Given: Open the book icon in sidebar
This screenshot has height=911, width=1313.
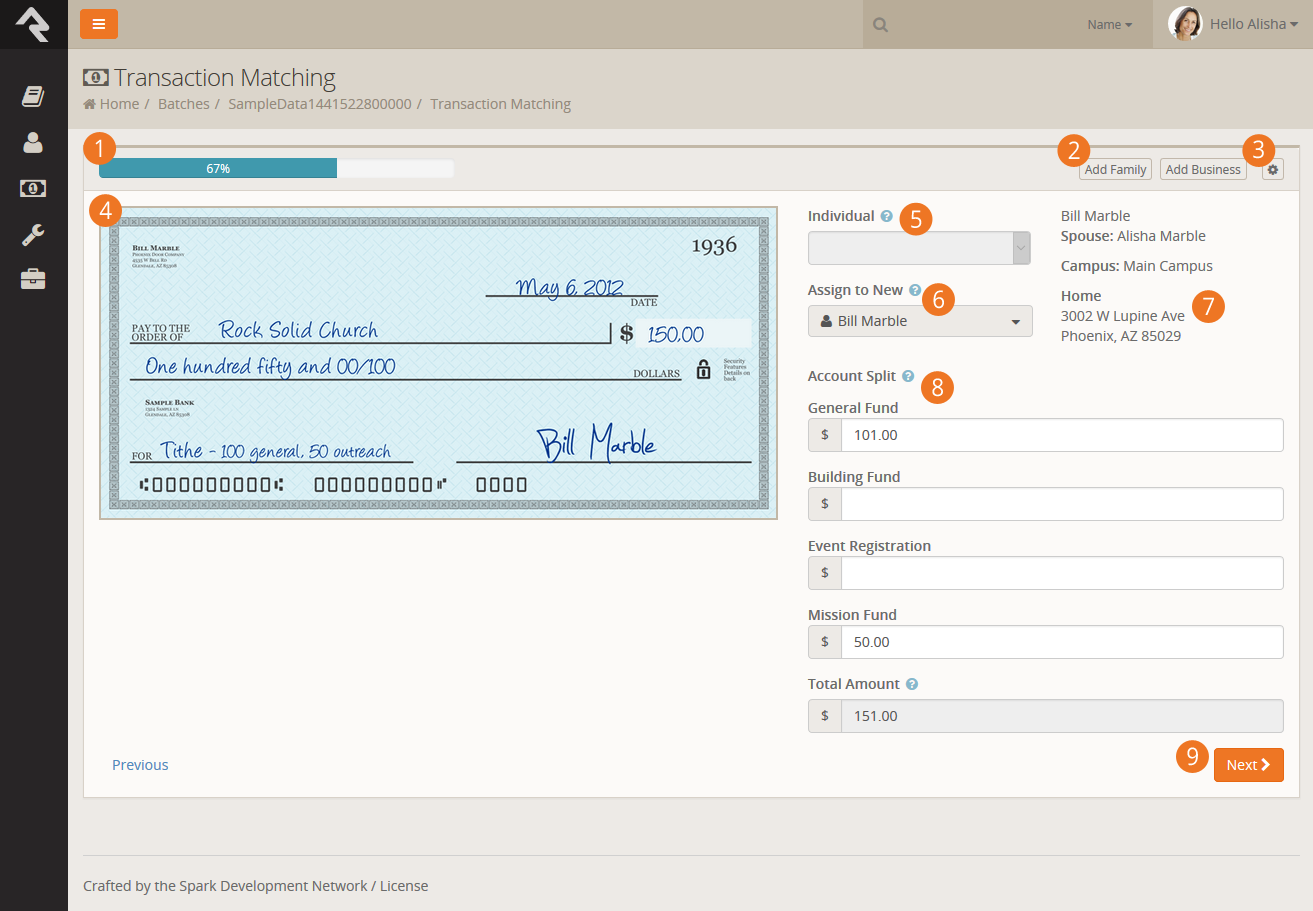Looking at the screenshot, I should tap(33, 96).
